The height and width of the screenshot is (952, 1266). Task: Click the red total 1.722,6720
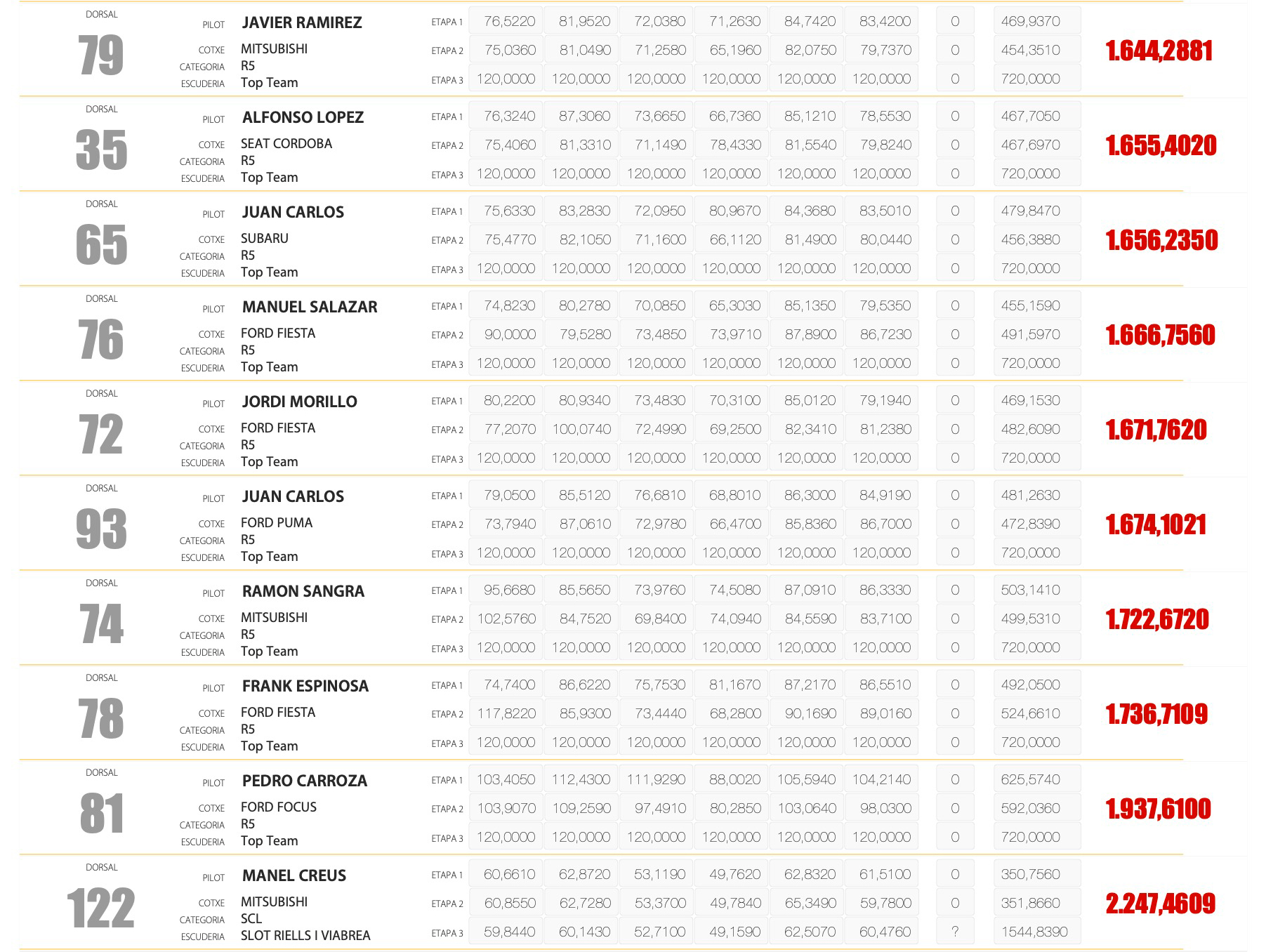point(1157,619)
